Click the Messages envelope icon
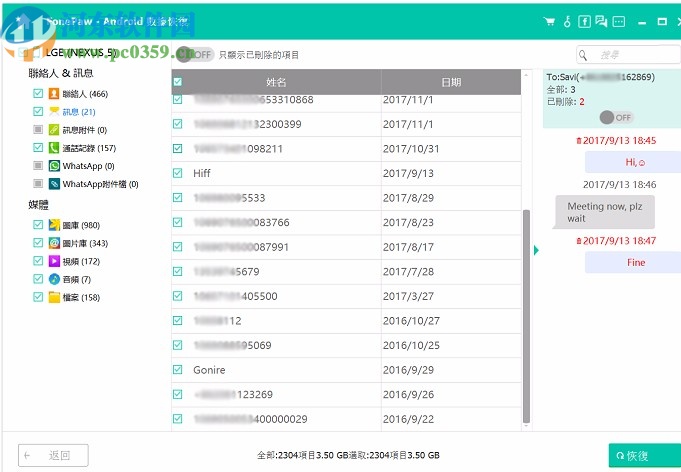Viewport: 681px width, 472px height. [54, 111]
